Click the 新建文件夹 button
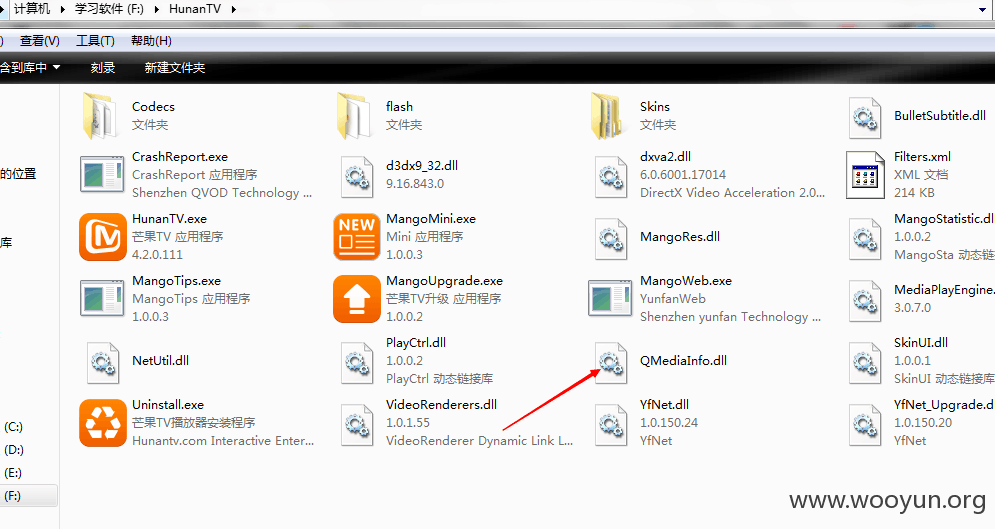The height and width of the screenshot is (529, 995). point(175,67)
